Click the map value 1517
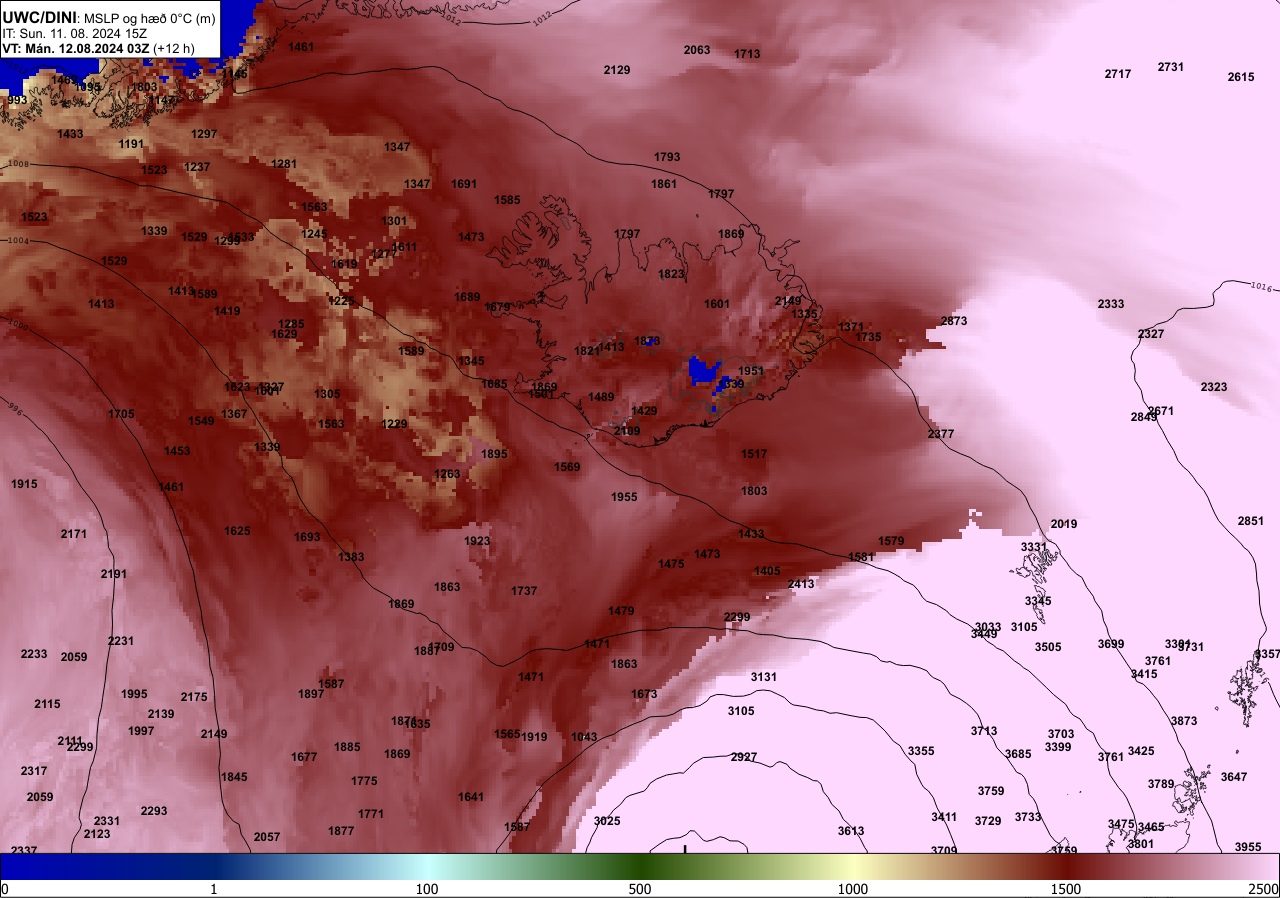 pyautogui.click(x=754, y=454)
